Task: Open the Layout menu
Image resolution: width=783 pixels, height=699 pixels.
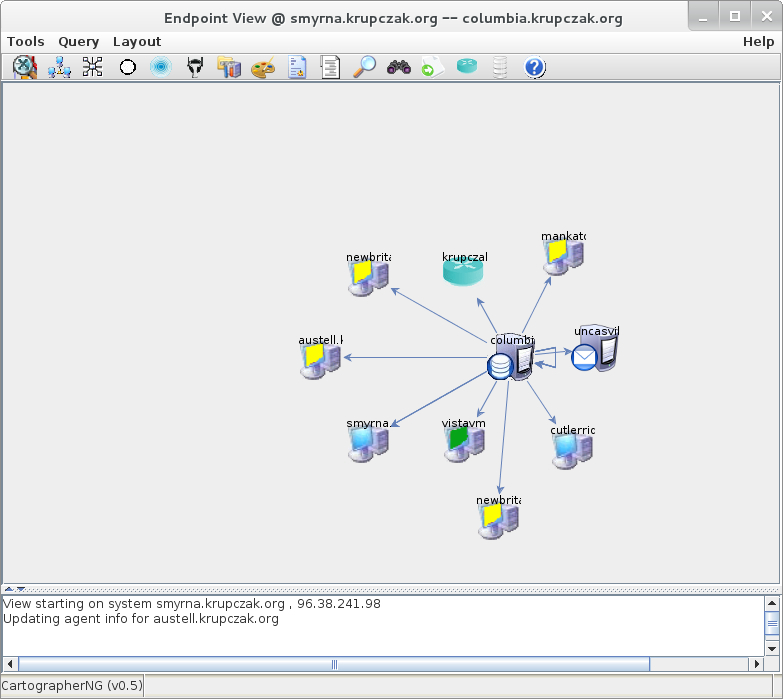Action: pyautogui.click(x=137, y=41)
